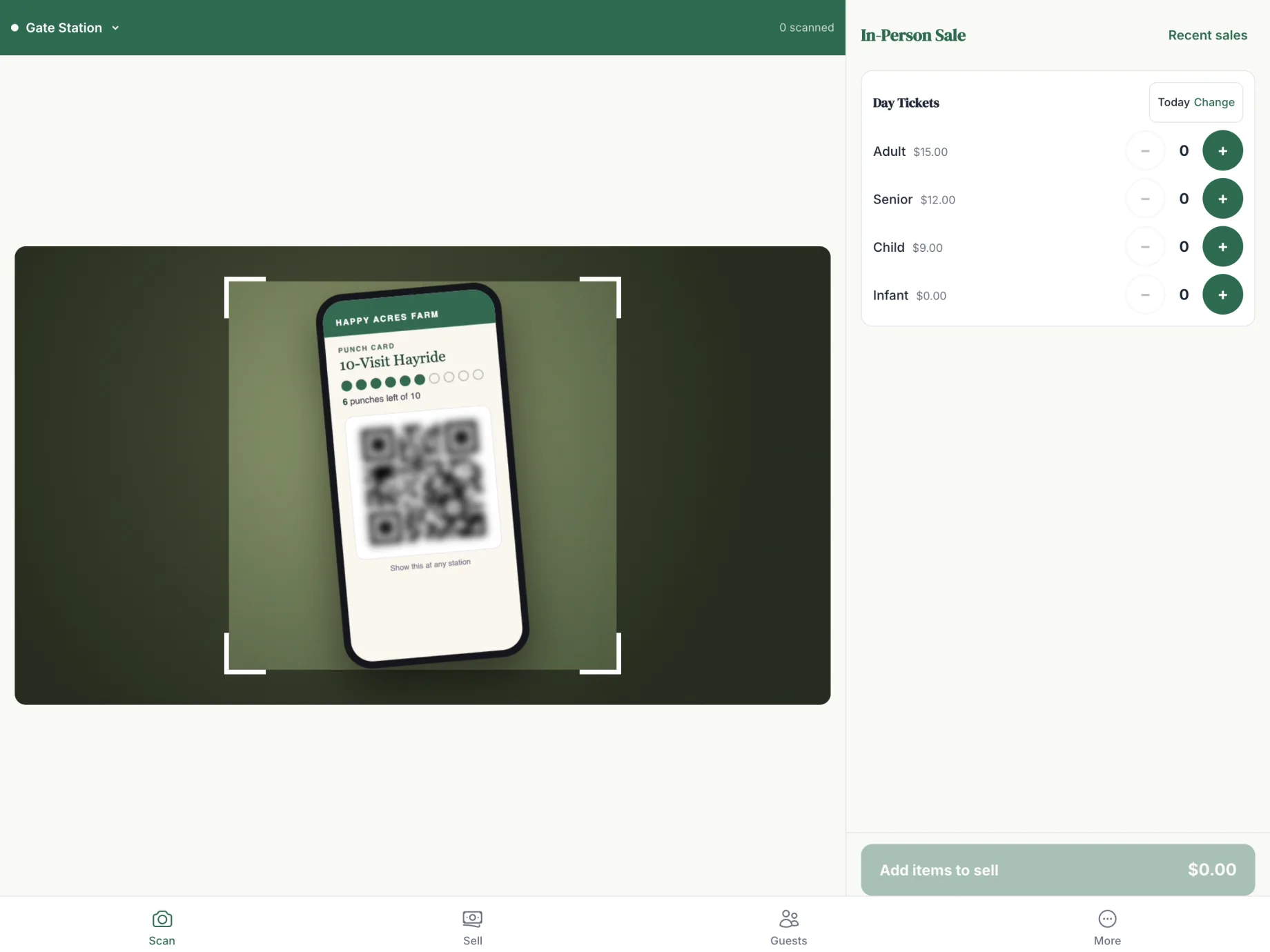Open the Guests tab
The image size is (1270, 952).
point(788,926)
